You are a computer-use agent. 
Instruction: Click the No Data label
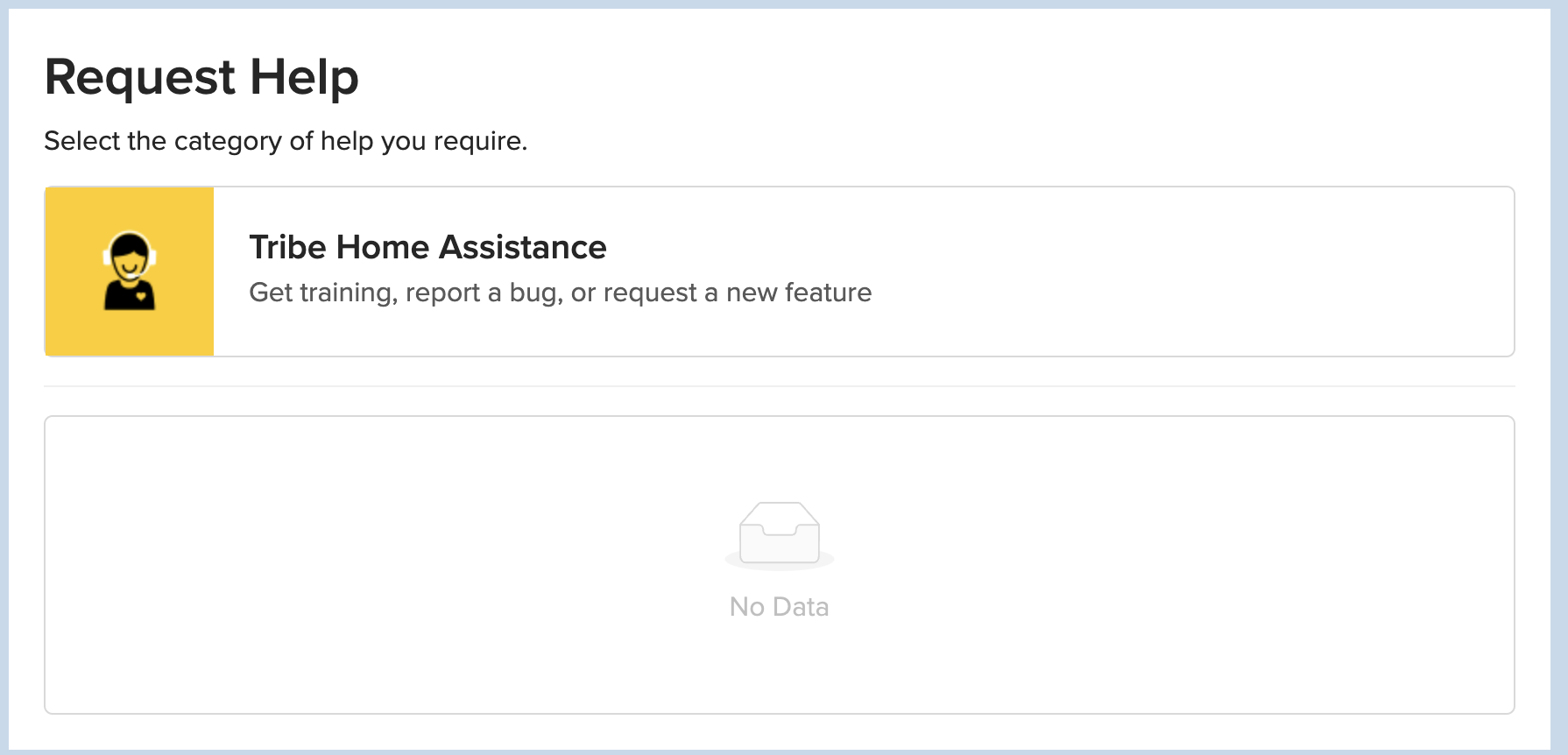pos(780,607)
